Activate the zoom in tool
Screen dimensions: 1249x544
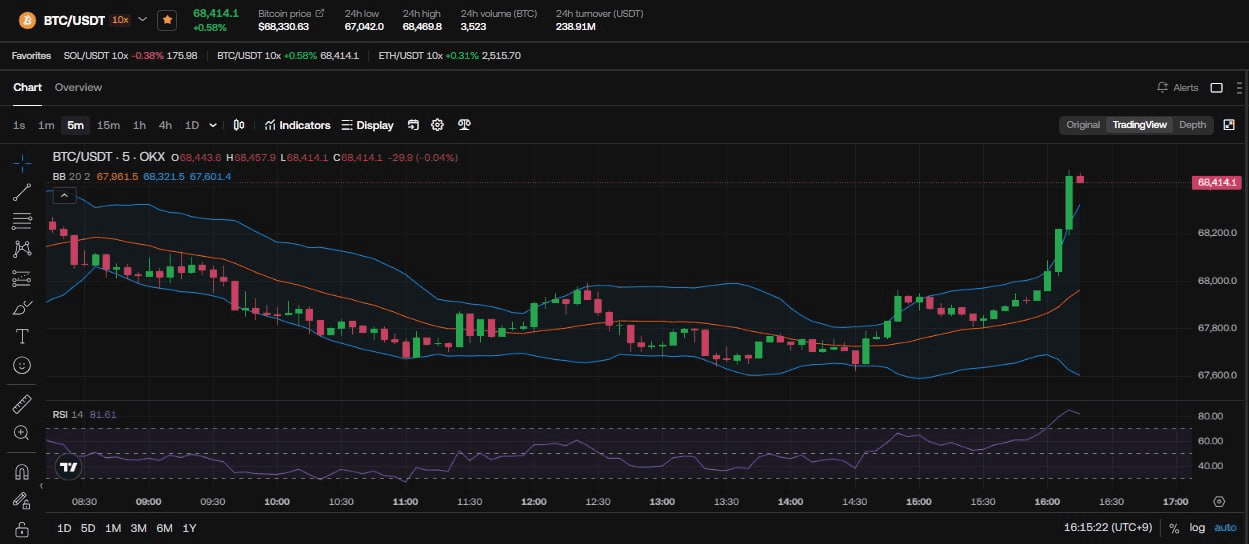22,433
